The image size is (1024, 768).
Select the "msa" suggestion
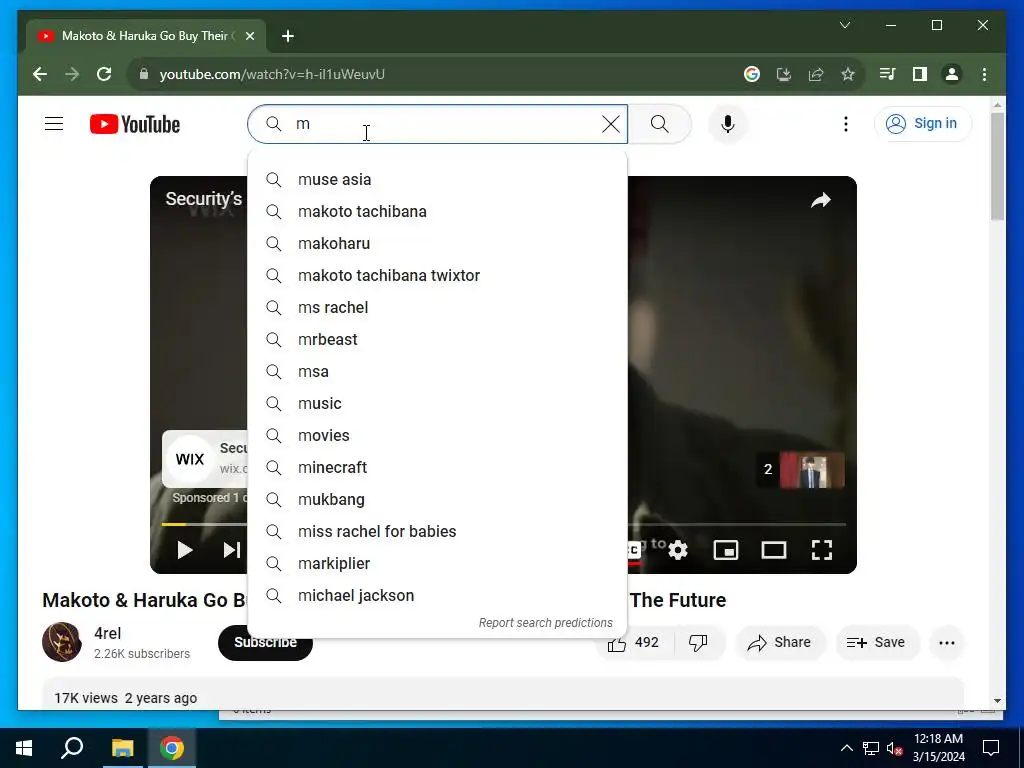(x=438, y=372)
